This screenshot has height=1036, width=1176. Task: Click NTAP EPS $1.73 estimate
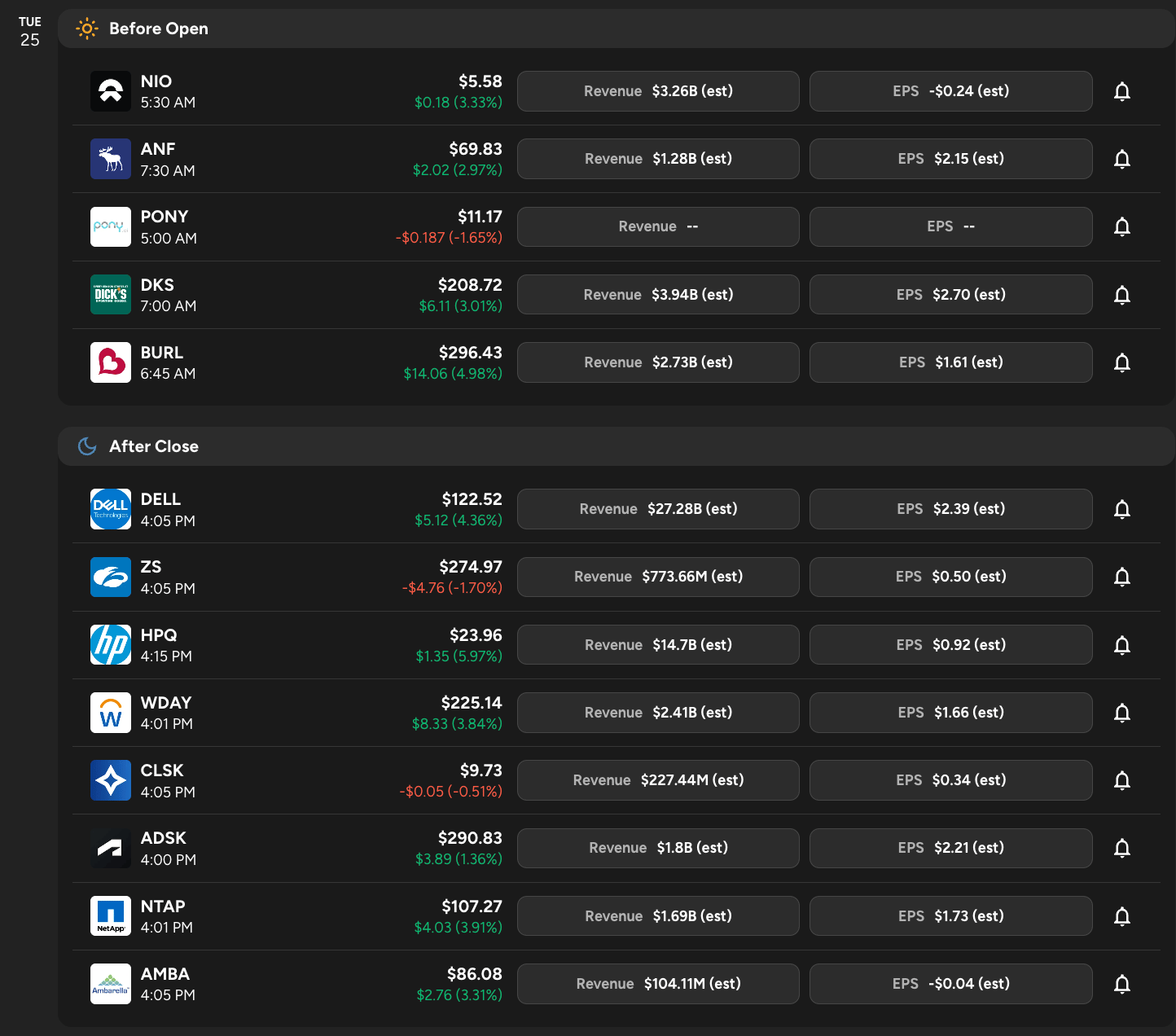click(951, 916)
